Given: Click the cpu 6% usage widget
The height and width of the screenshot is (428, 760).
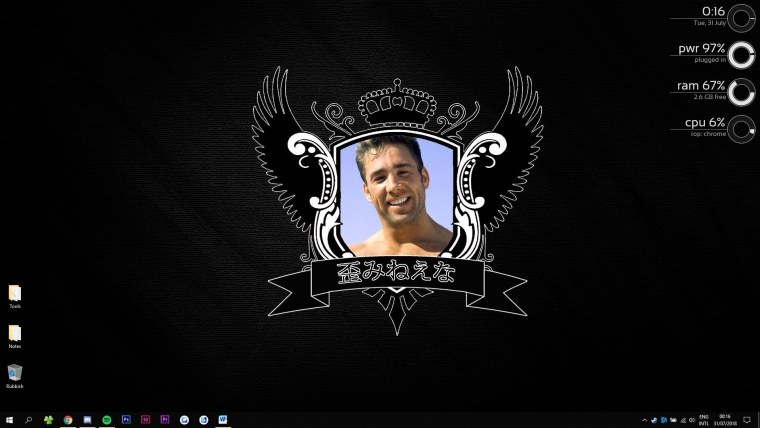Looking at the screenshot, I should (718, 126).
